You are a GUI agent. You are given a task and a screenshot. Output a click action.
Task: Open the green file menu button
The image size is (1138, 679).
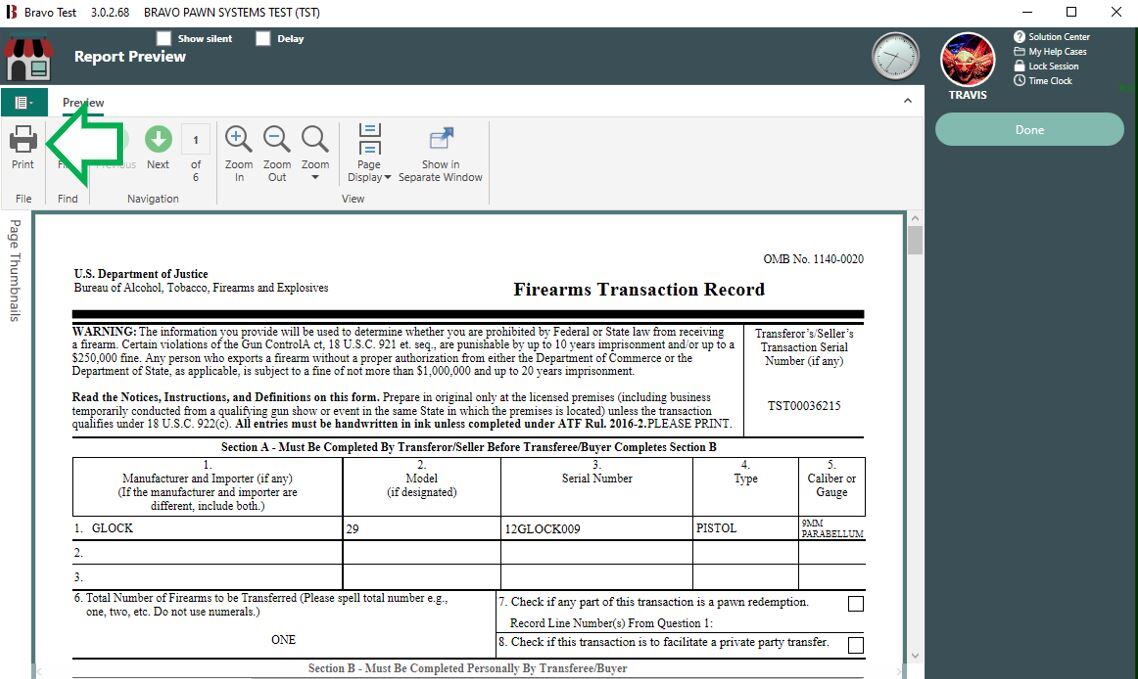click(24, 102)
